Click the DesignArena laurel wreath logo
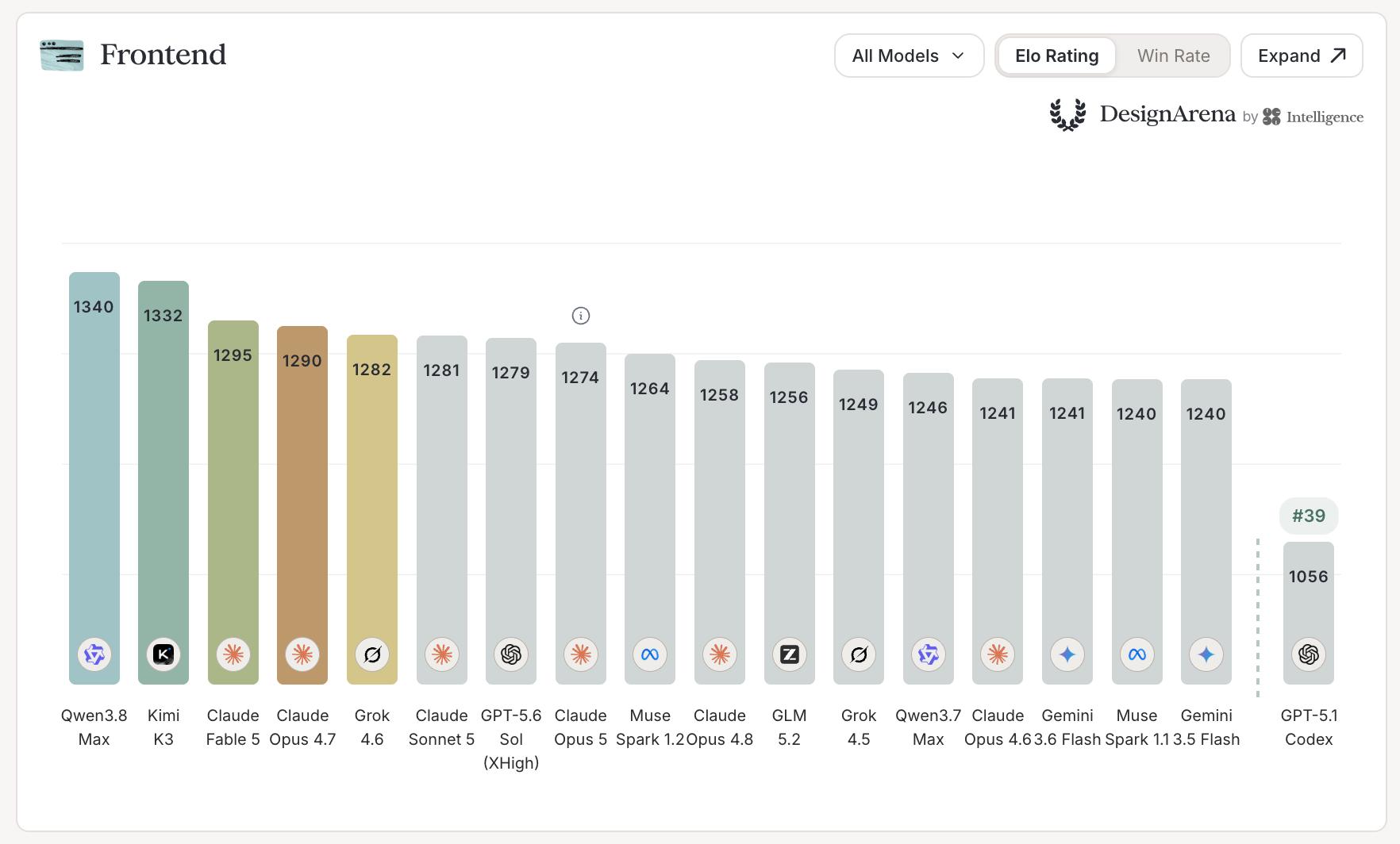 tap(1067, 115)
